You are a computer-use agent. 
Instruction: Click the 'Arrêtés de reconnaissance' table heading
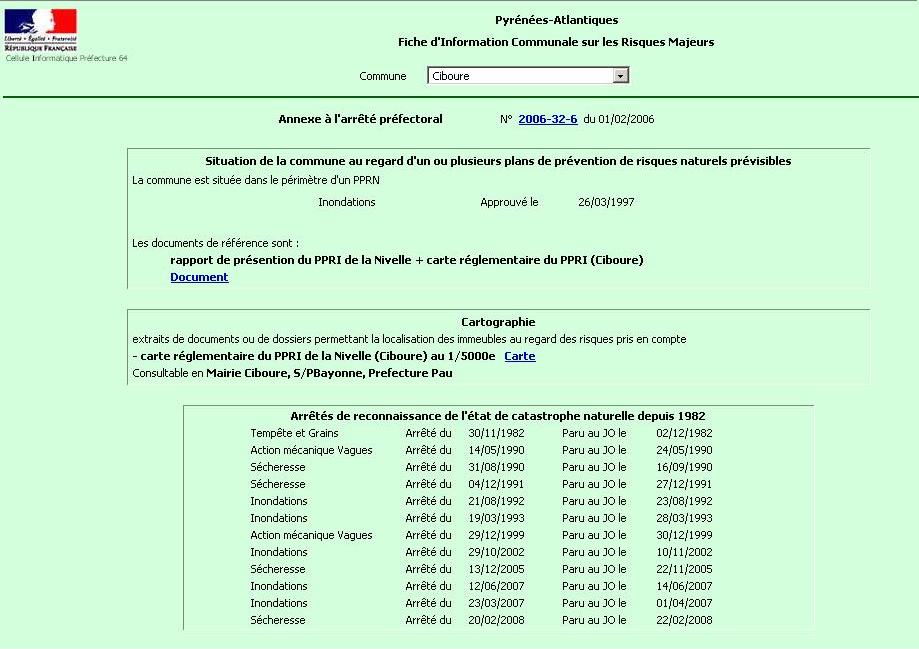point(498,416)
